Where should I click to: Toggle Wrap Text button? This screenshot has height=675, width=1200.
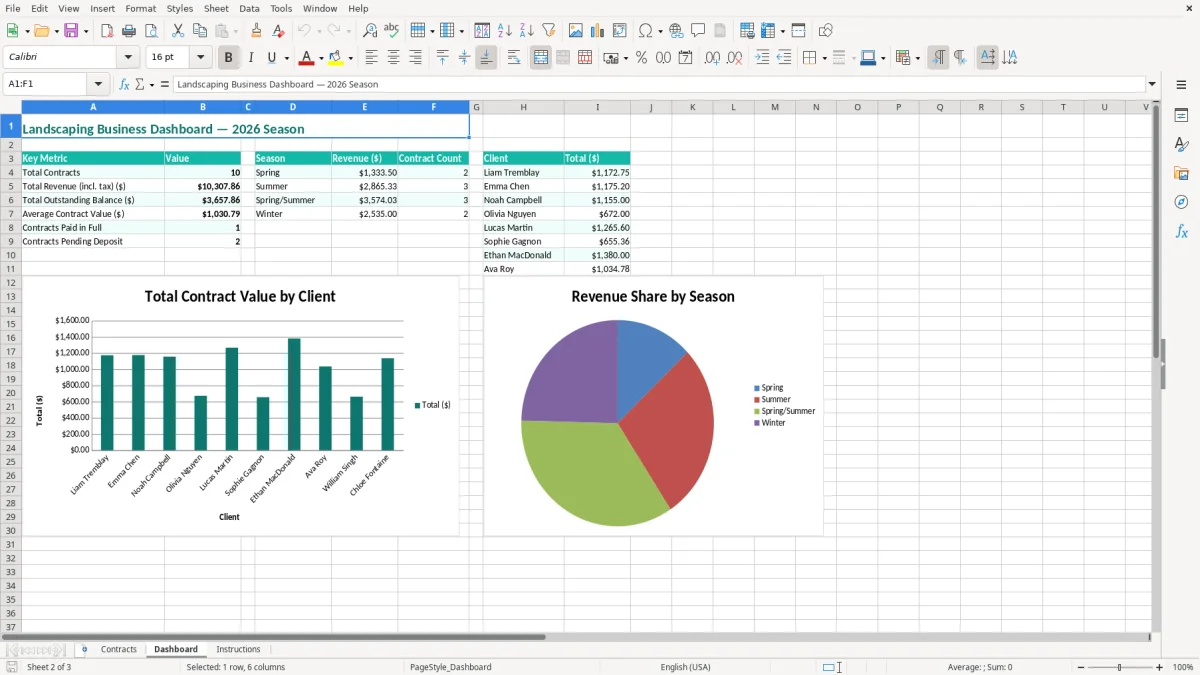click(514, 58)
